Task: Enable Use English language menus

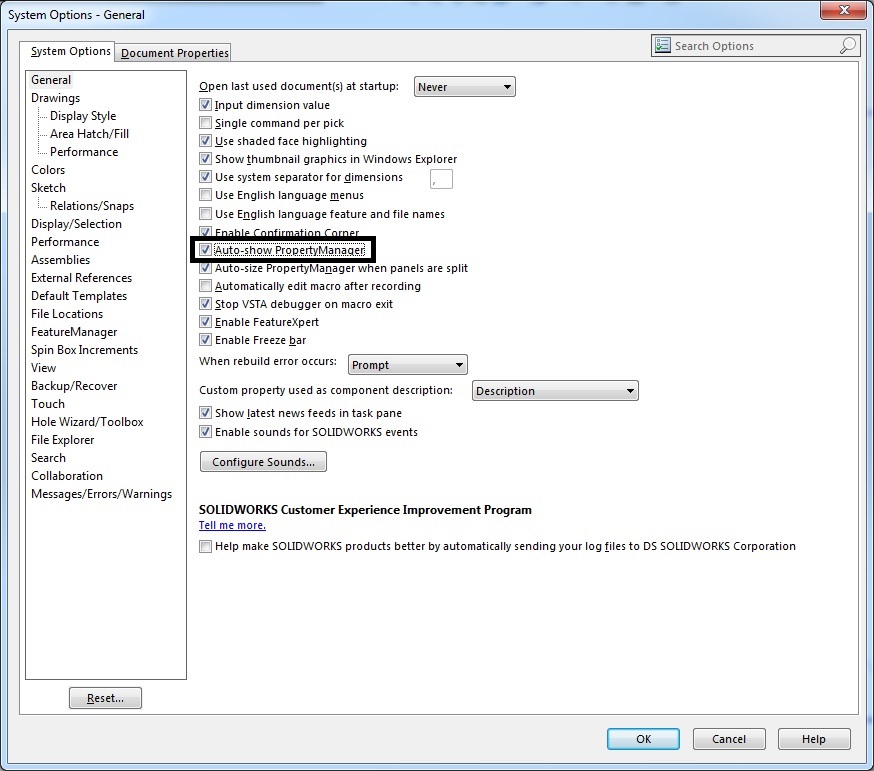Action: point(206,195)
